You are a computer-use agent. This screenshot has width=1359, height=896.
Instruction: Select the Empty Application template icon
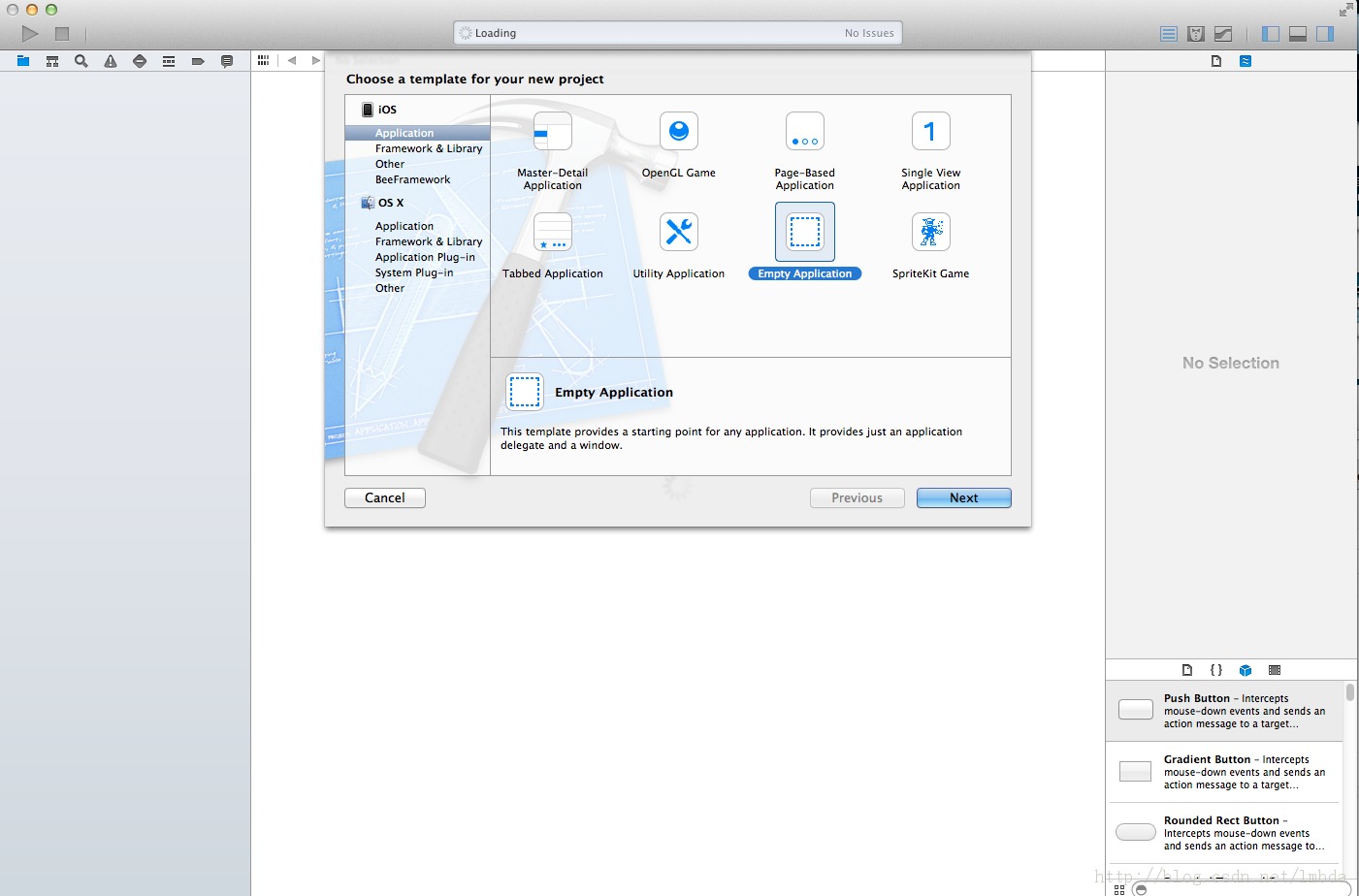(x=805, y=232)
